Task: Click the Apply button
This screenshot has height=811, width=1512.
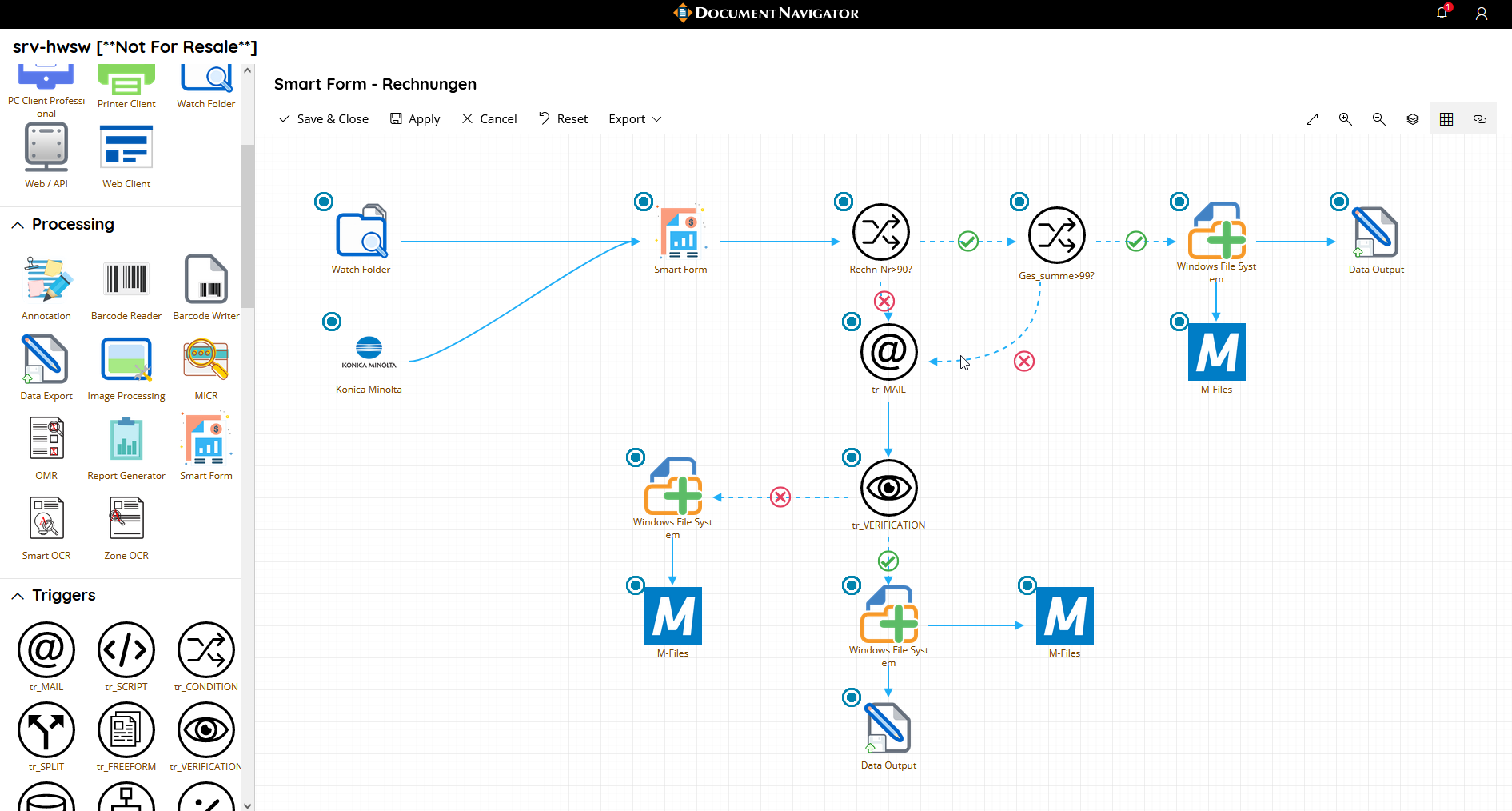Action: pos(415,119)
